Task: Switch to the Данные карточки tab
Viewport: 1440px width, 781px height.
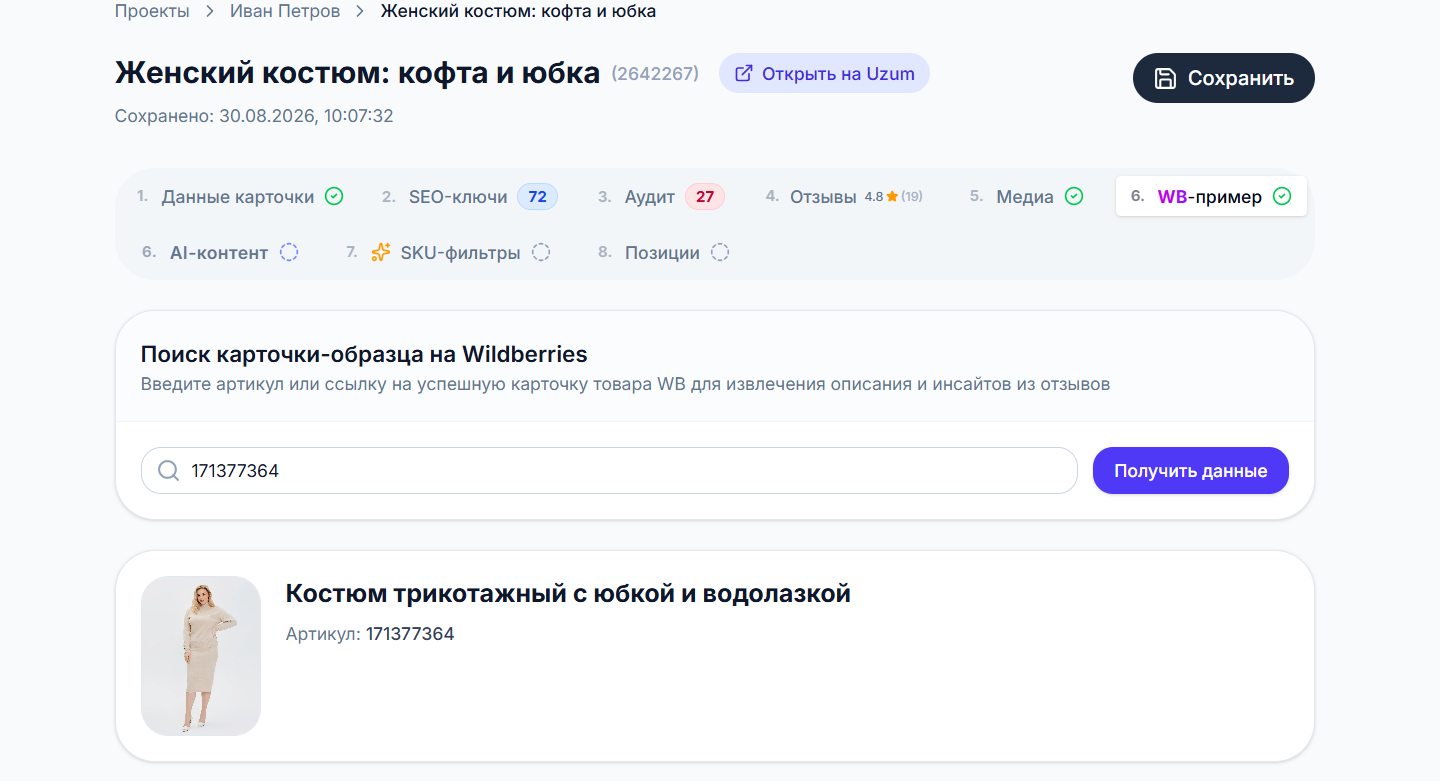Action: click(x=240, y=197)
